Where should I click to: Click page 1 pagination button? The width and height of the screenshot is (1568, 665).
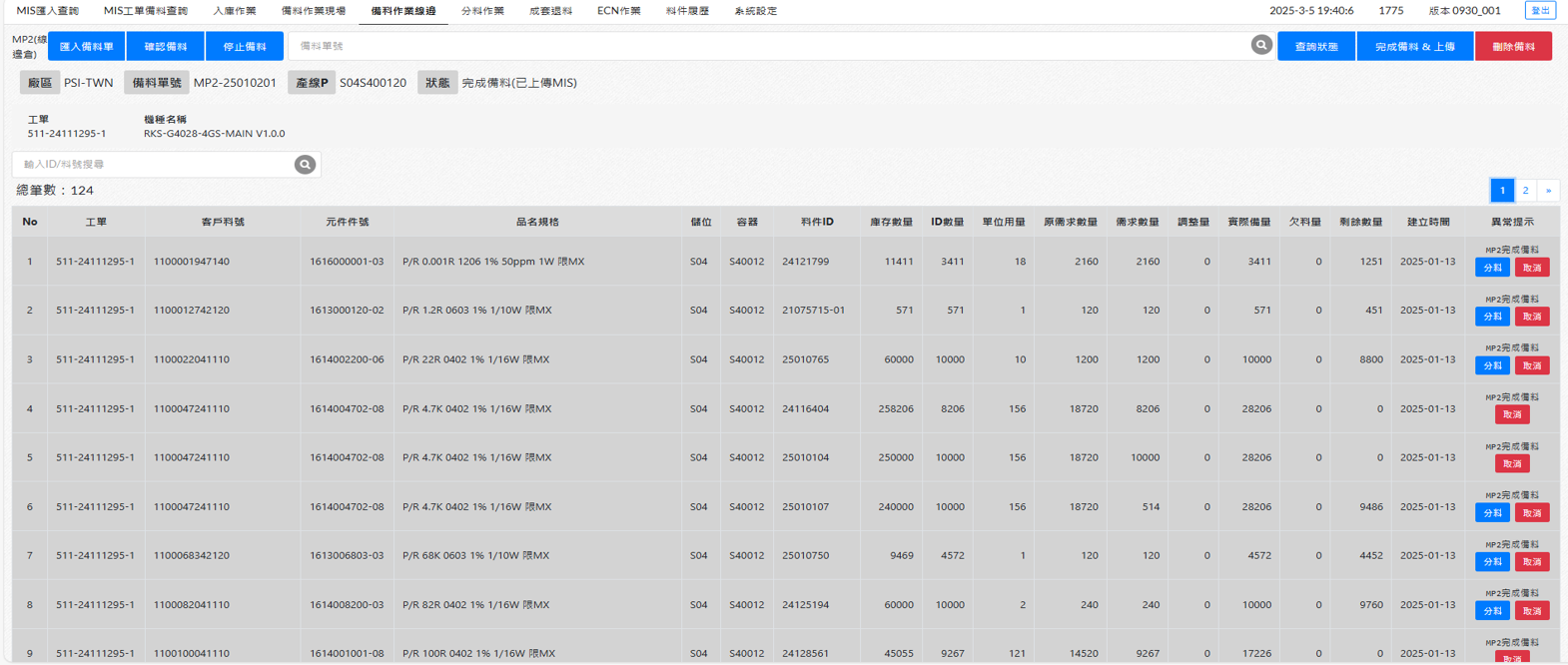coord(1502,190)
